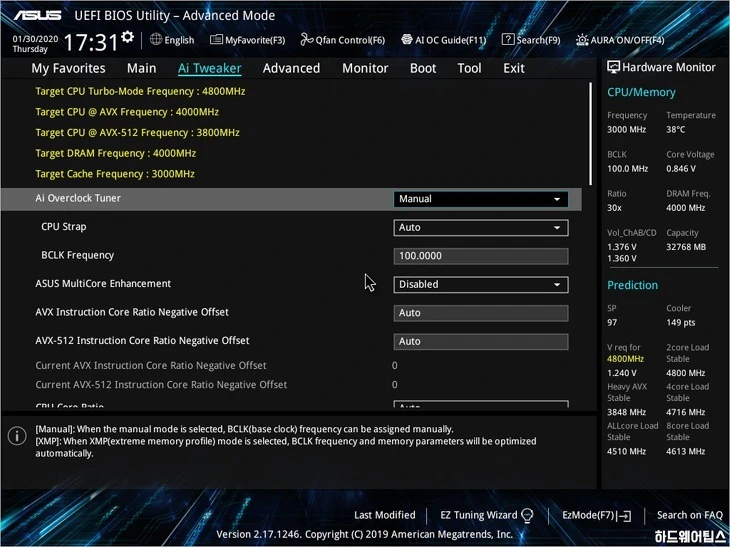The width and height of the screenshot is (730, 547).
Task: Click Target DRAM Frequency line
Action: 115,153
